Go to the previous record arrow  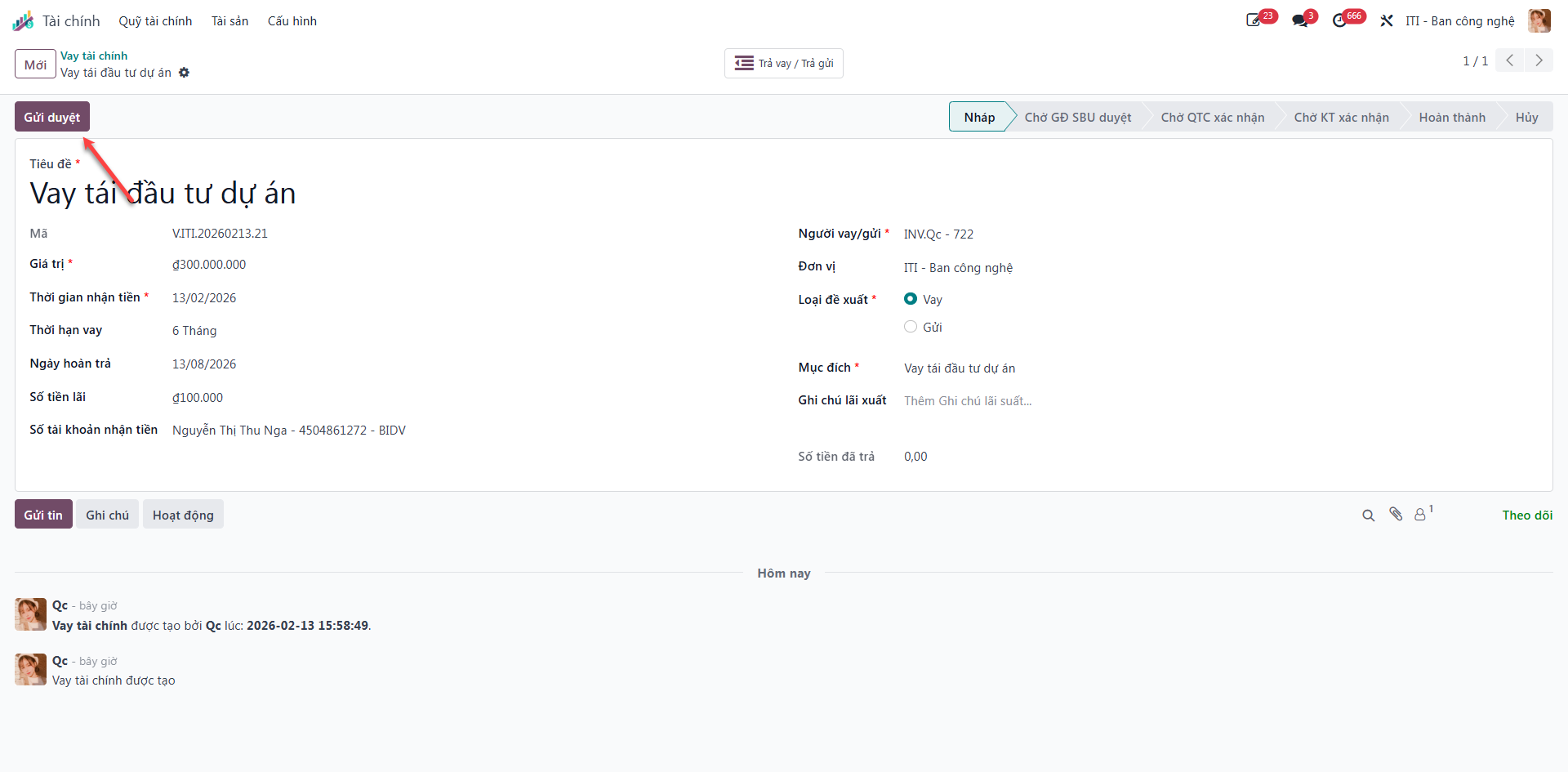1510,60
